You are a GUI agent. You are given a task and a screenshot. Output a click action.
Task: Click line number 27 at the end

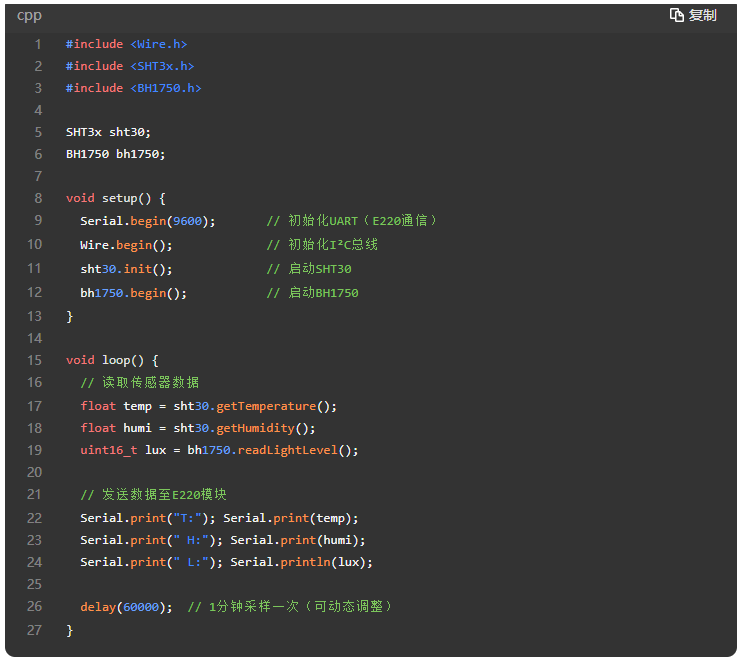(x=35, y=630)
